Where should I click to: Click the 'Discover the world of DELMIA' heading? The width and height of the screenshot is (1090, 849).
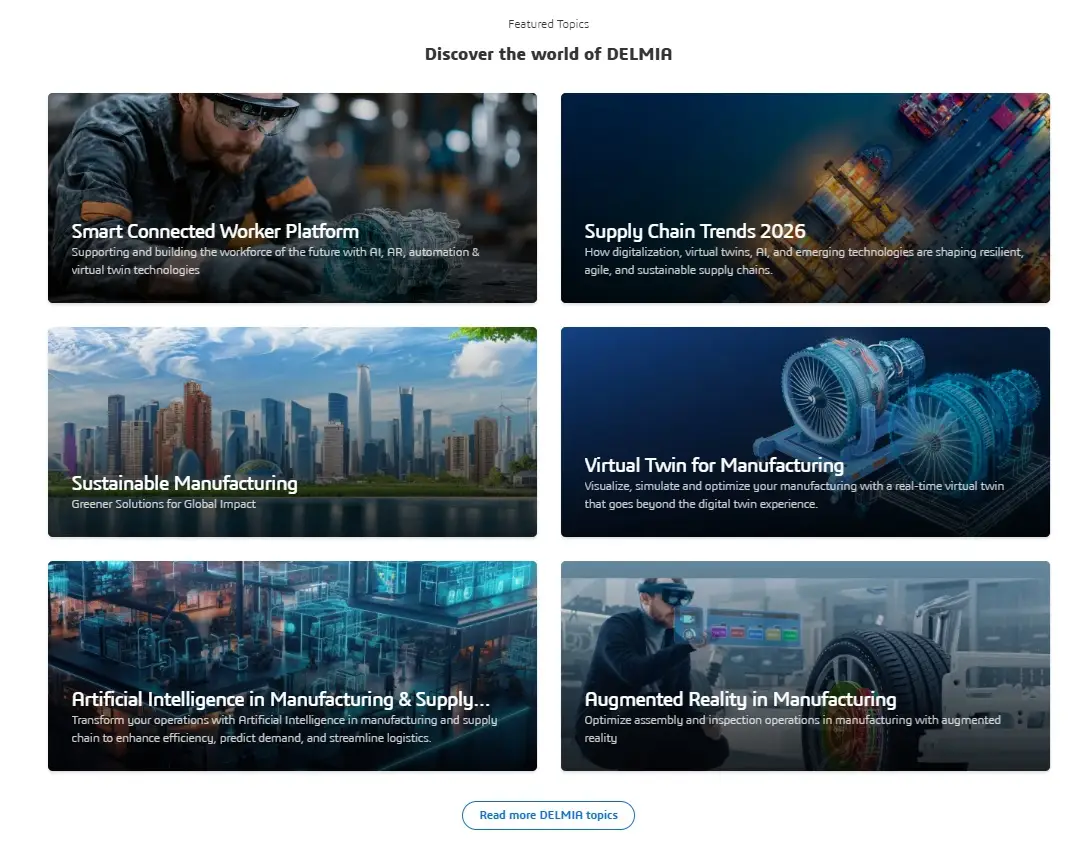point(548,54)
